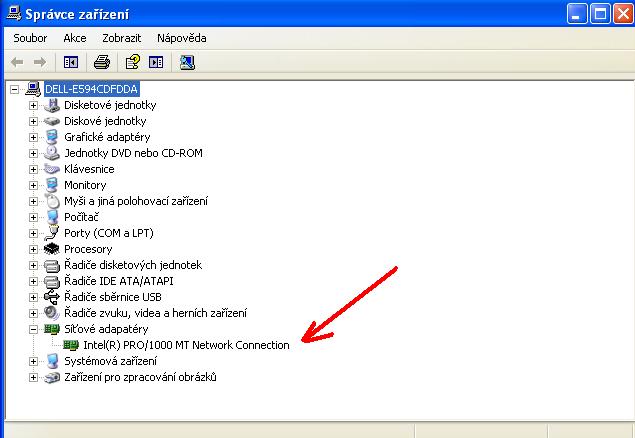Image resolution: width=635 pixels, height=438 pixels.
Task: Expand Disketové jednotky branch
Action: [33, 105]
